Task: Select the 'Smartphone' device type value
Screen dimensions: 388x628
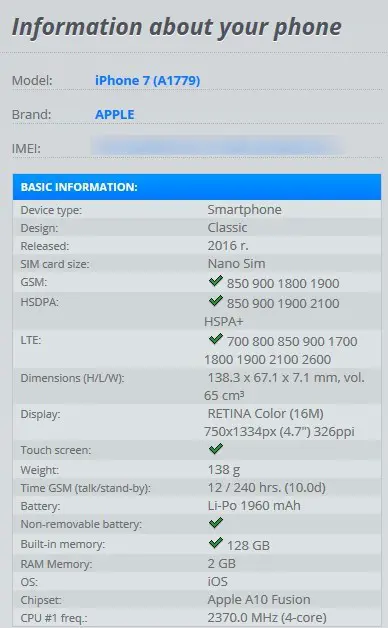Action: 244,210
